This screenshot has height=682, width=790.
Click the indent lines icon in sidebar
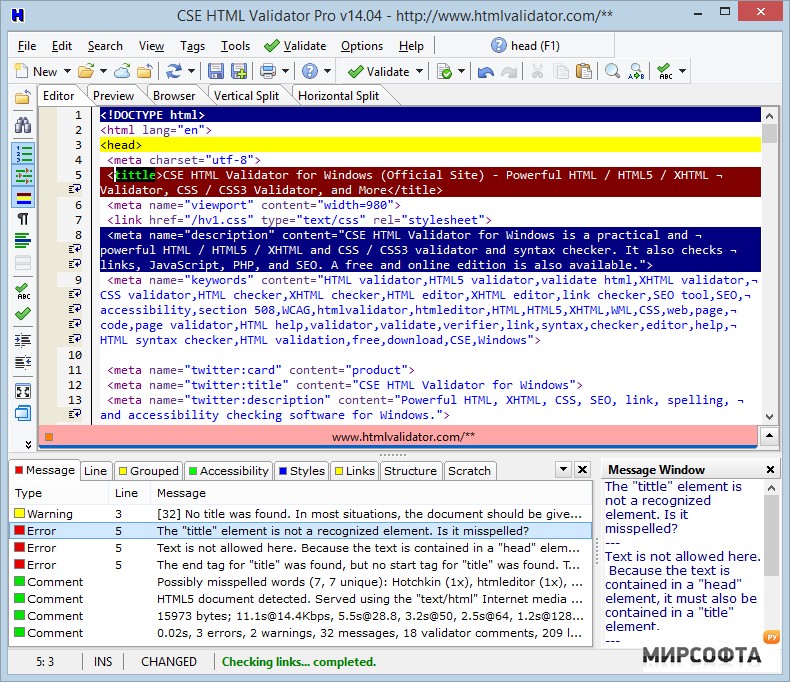pyautogui.click(x=22, y=339)
